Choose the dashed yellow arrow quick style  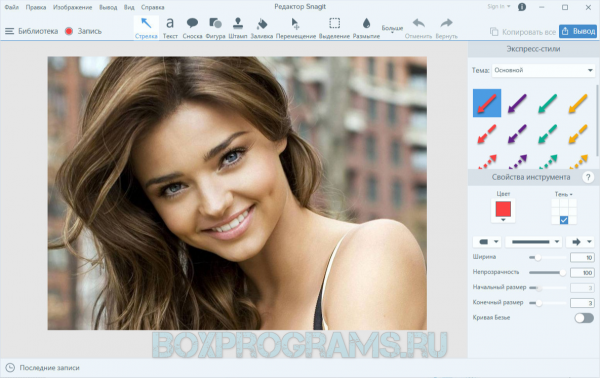(578, 134)
